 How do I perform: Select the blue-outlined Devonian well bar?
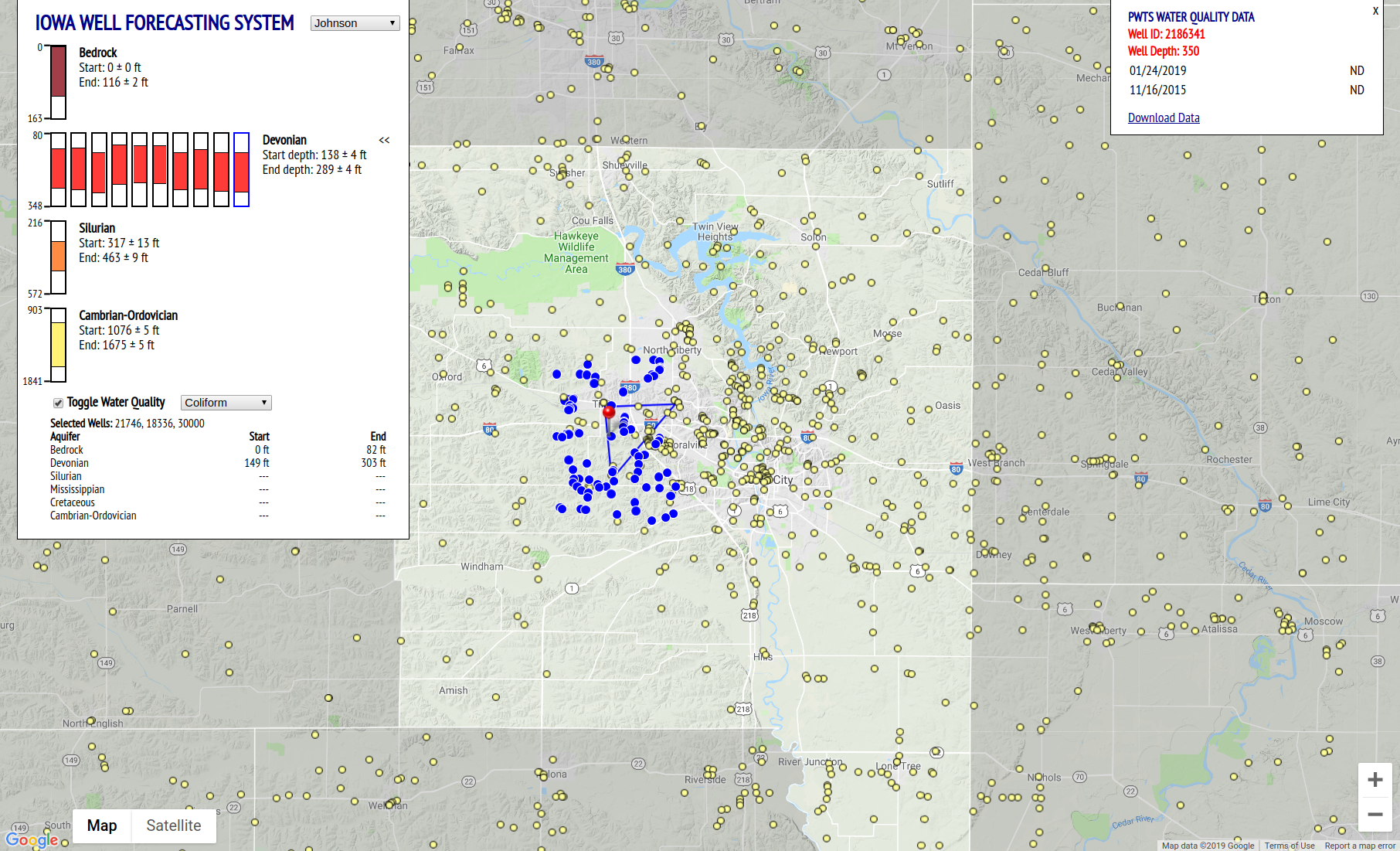(x=241, y=169)
